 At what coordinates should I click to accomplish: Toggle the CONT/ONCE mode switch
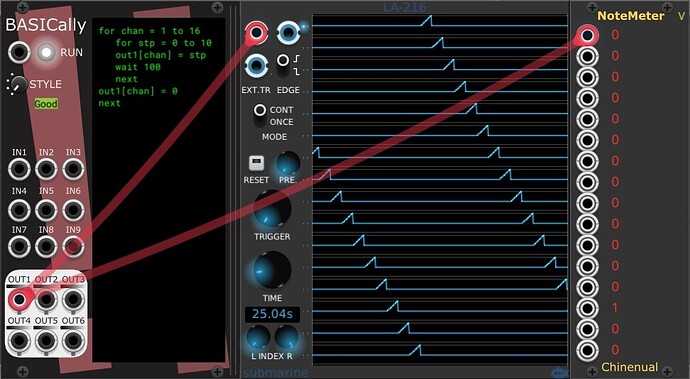pos(260,115)
